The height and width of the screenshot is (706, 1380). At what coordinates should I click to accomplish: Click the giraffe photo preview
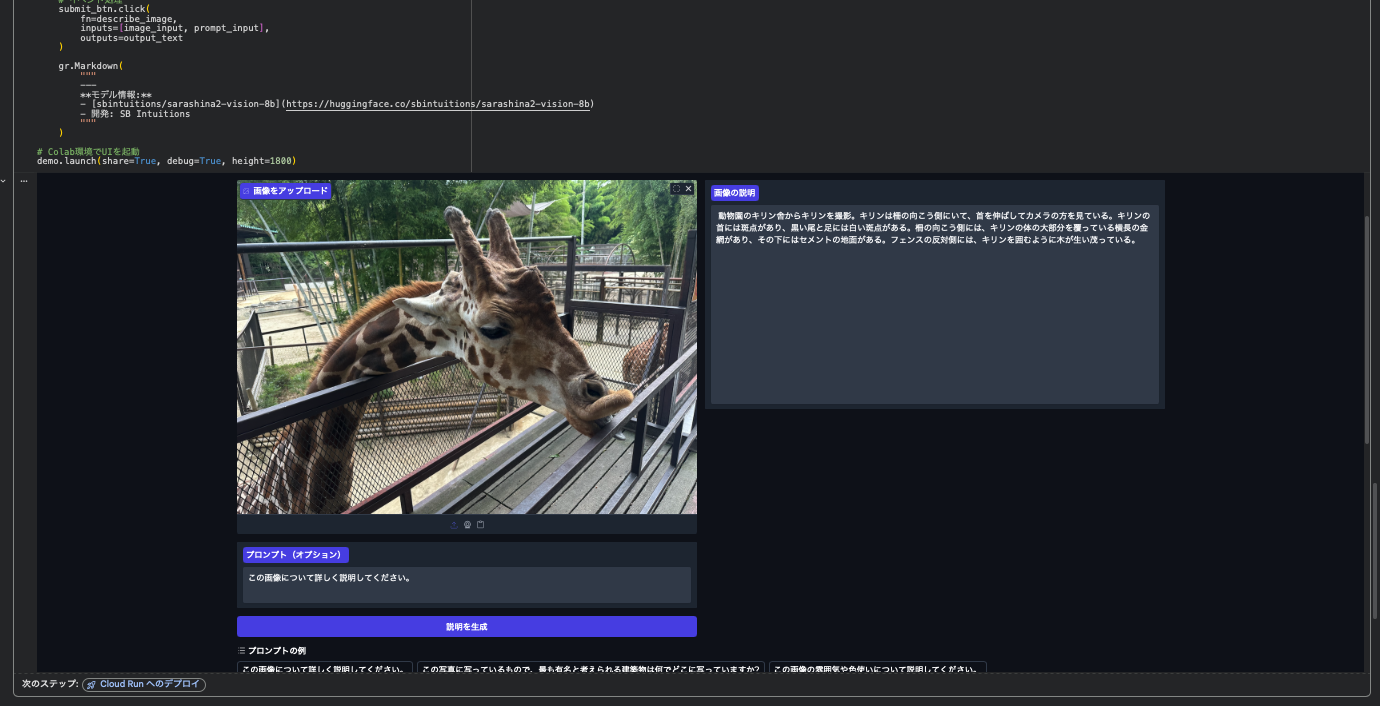point(466,350)
